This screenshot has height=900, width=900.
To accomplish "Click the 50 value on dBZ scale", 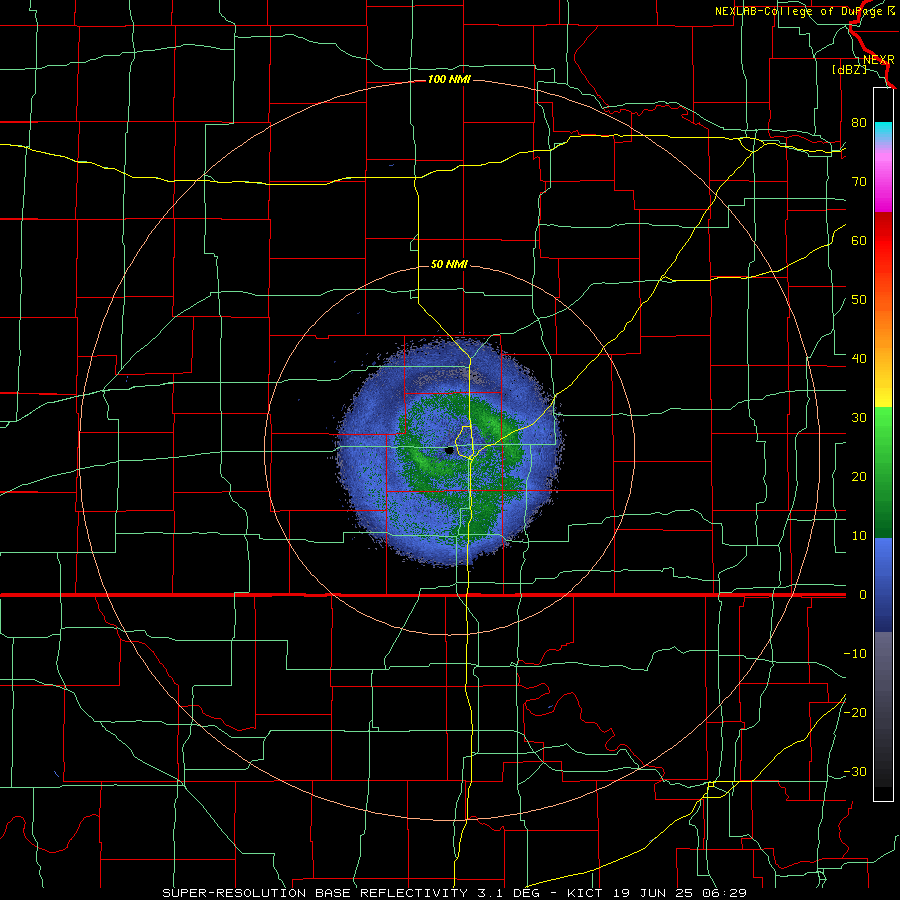I will (x=859, y=300).
